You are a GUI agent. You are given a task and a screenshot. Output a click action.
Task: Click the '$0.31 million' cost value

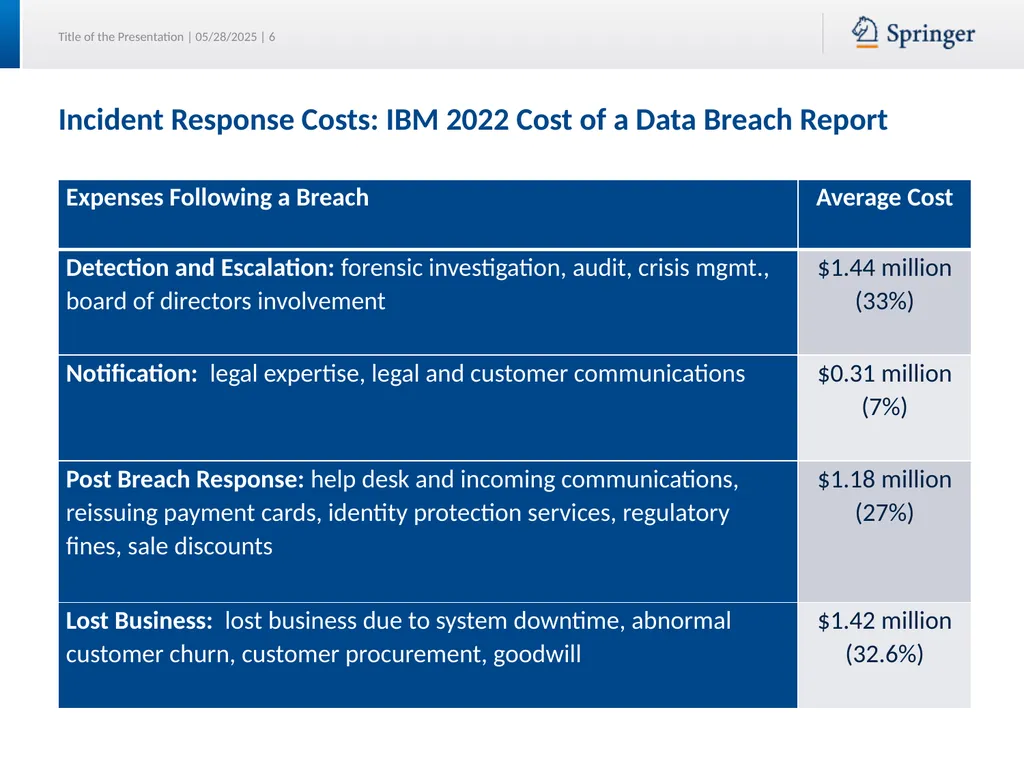884,374
